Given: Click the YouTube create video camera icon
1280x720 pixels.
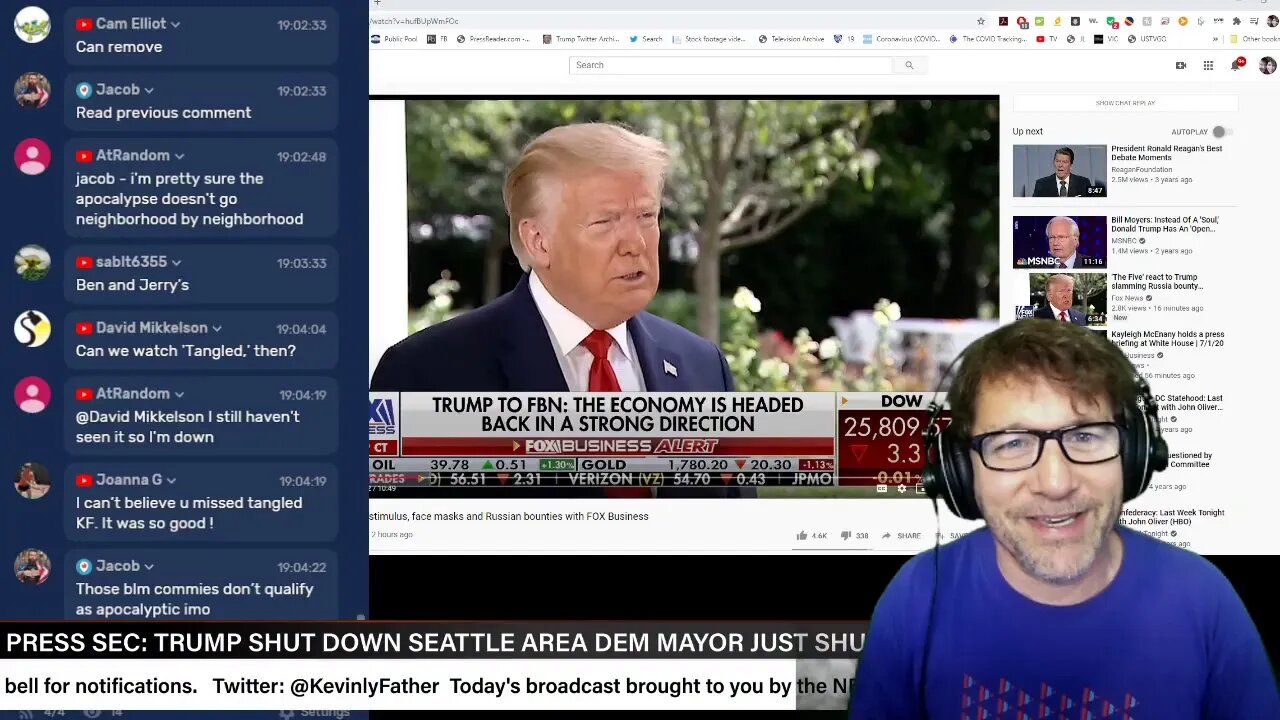Looking at the screenshot, I should (x=1181, y=65).
